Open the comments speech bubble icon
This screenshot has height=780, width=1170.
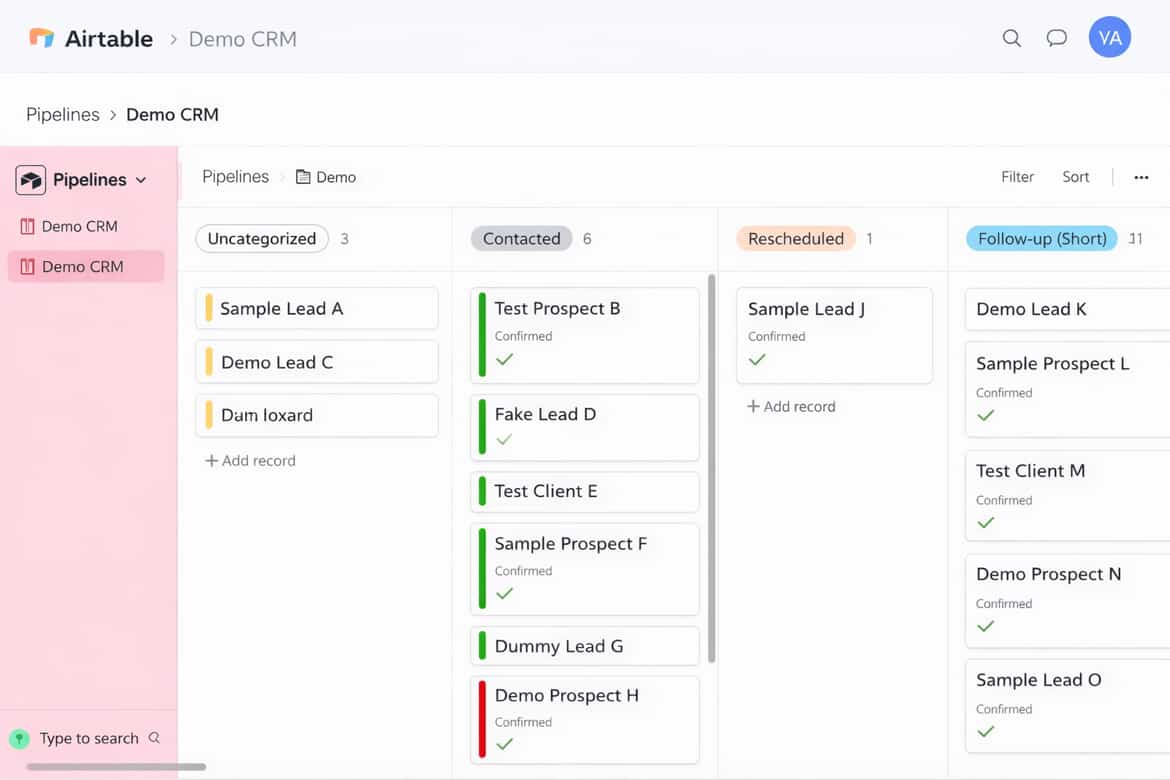pos(1056,38)
